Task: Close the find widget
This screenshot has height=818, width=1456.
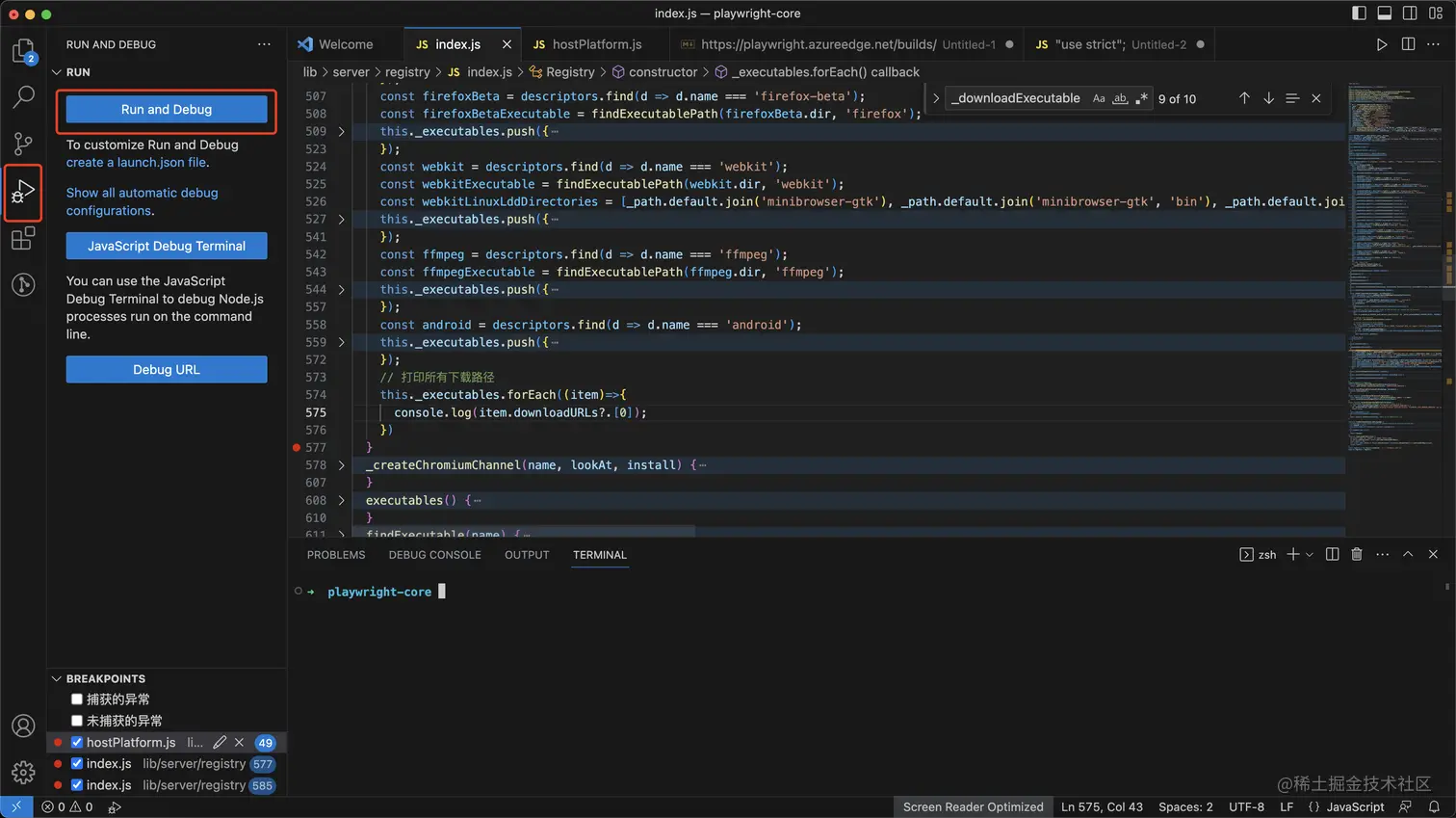Action: (x=1316, y=98)
